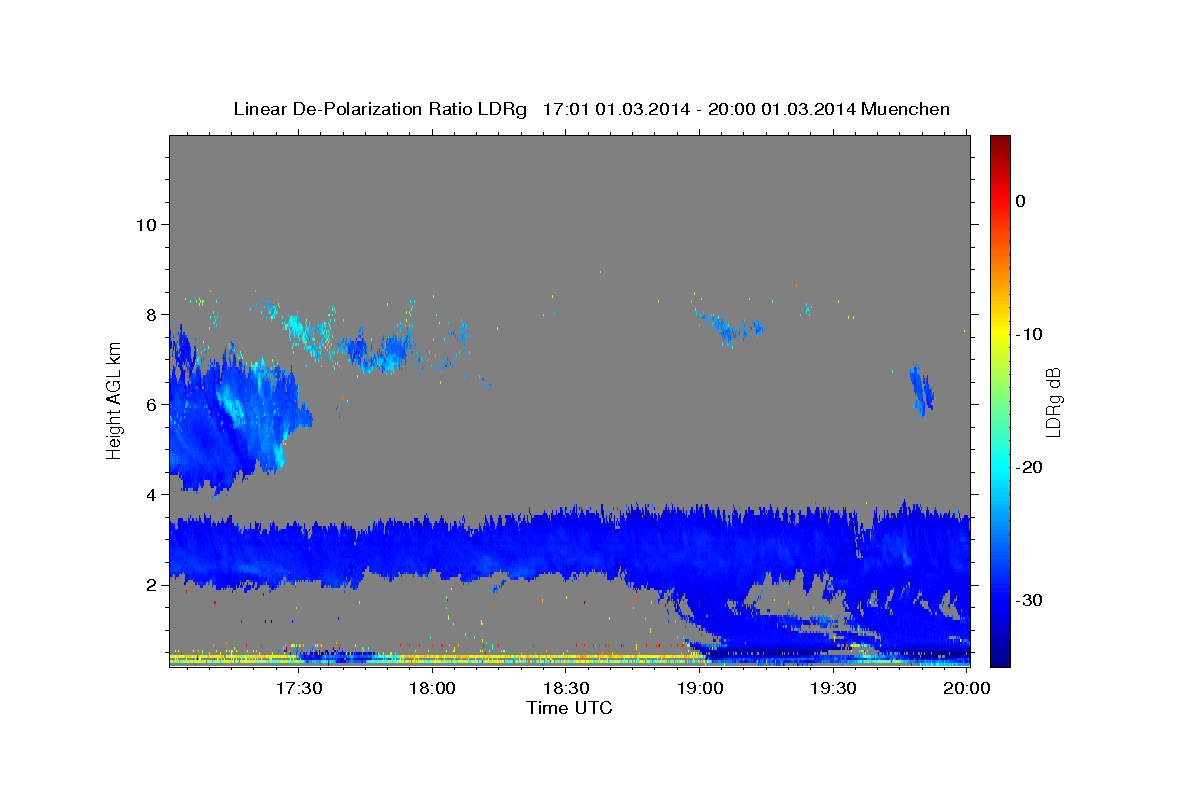Screen dimensions: 1200x800
Task: Click the 'Time UTC' x-axis label
Action: pos(570,708)
